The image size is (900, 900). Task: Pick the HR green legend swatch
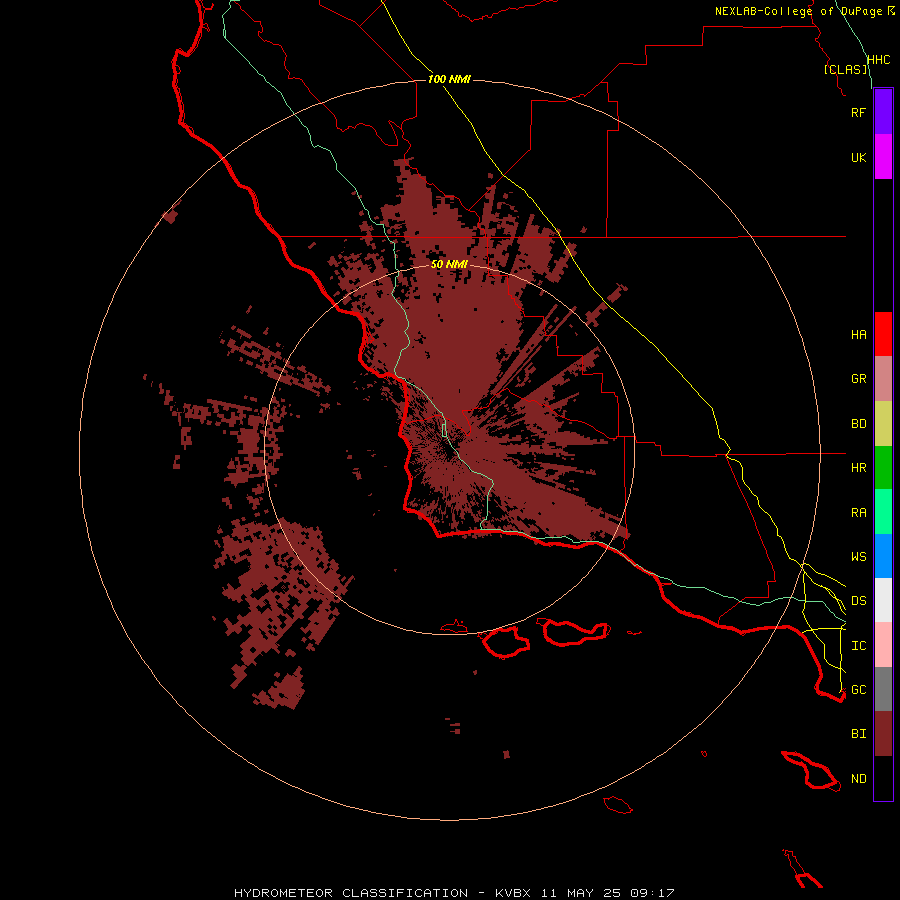coord(883,468)
